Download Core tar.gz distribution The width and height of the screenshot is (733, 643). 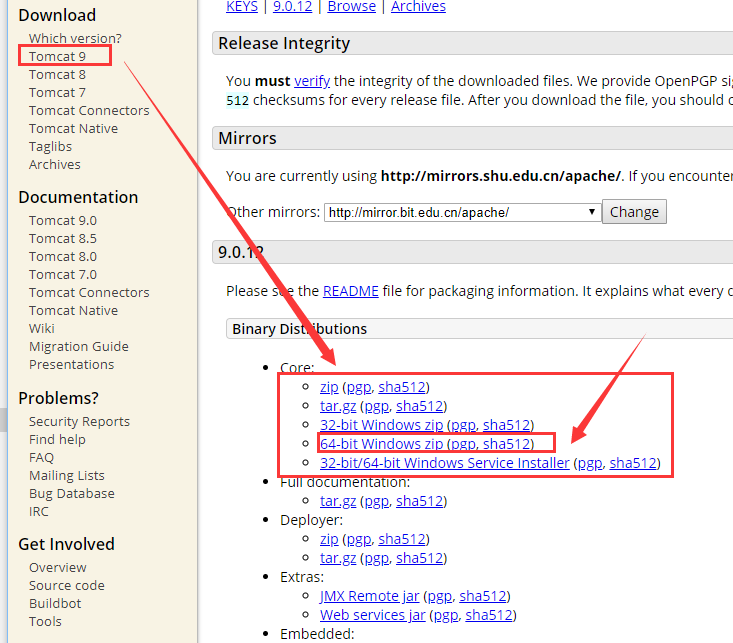pos(338,406)
